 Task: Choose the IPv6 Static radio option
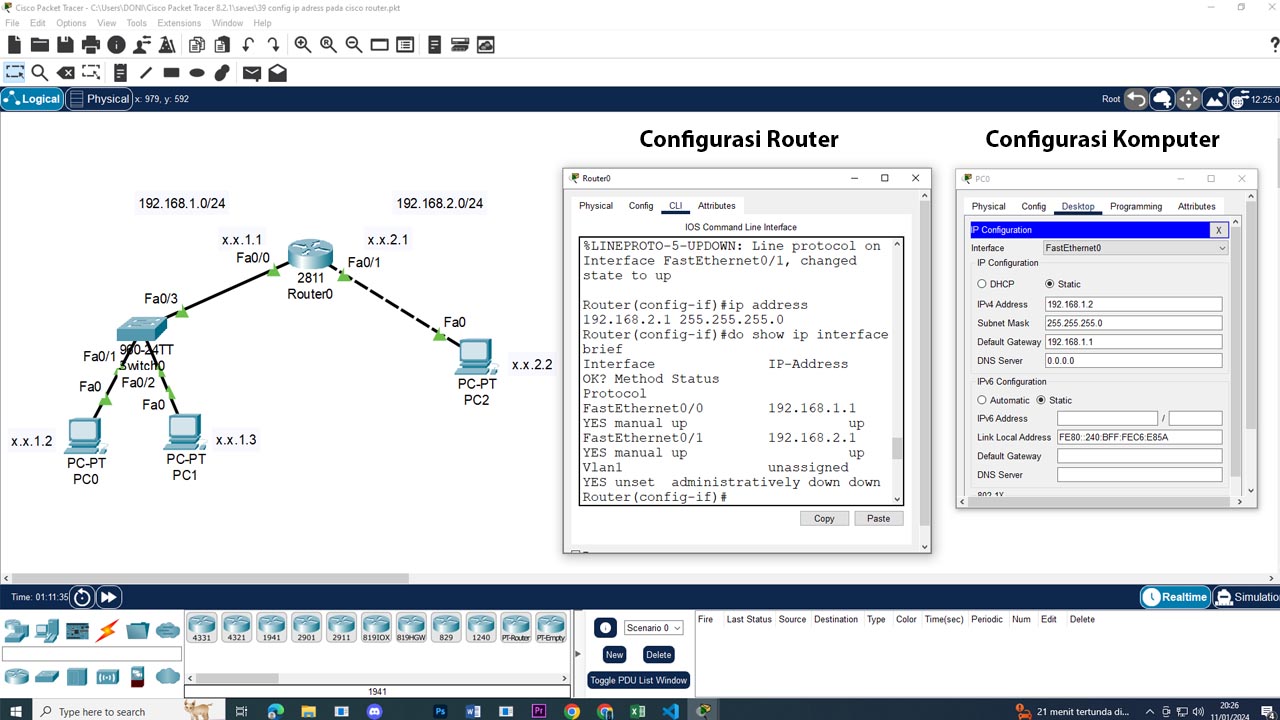pyautogui.click(x=1041, y=400)
